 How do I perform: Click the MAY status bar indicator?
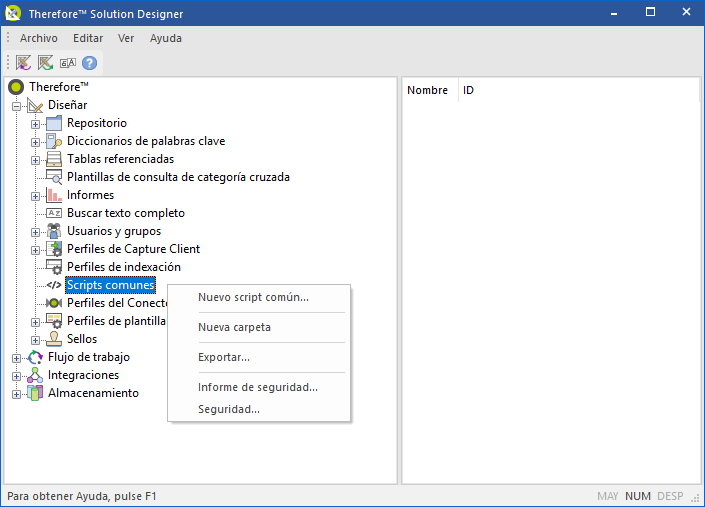click(x=608, y=496)
